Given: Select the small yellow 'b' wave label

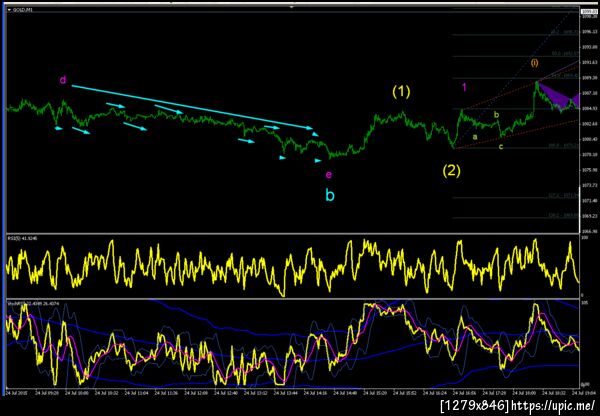Looking at the screenshot, I should (496, 114).
